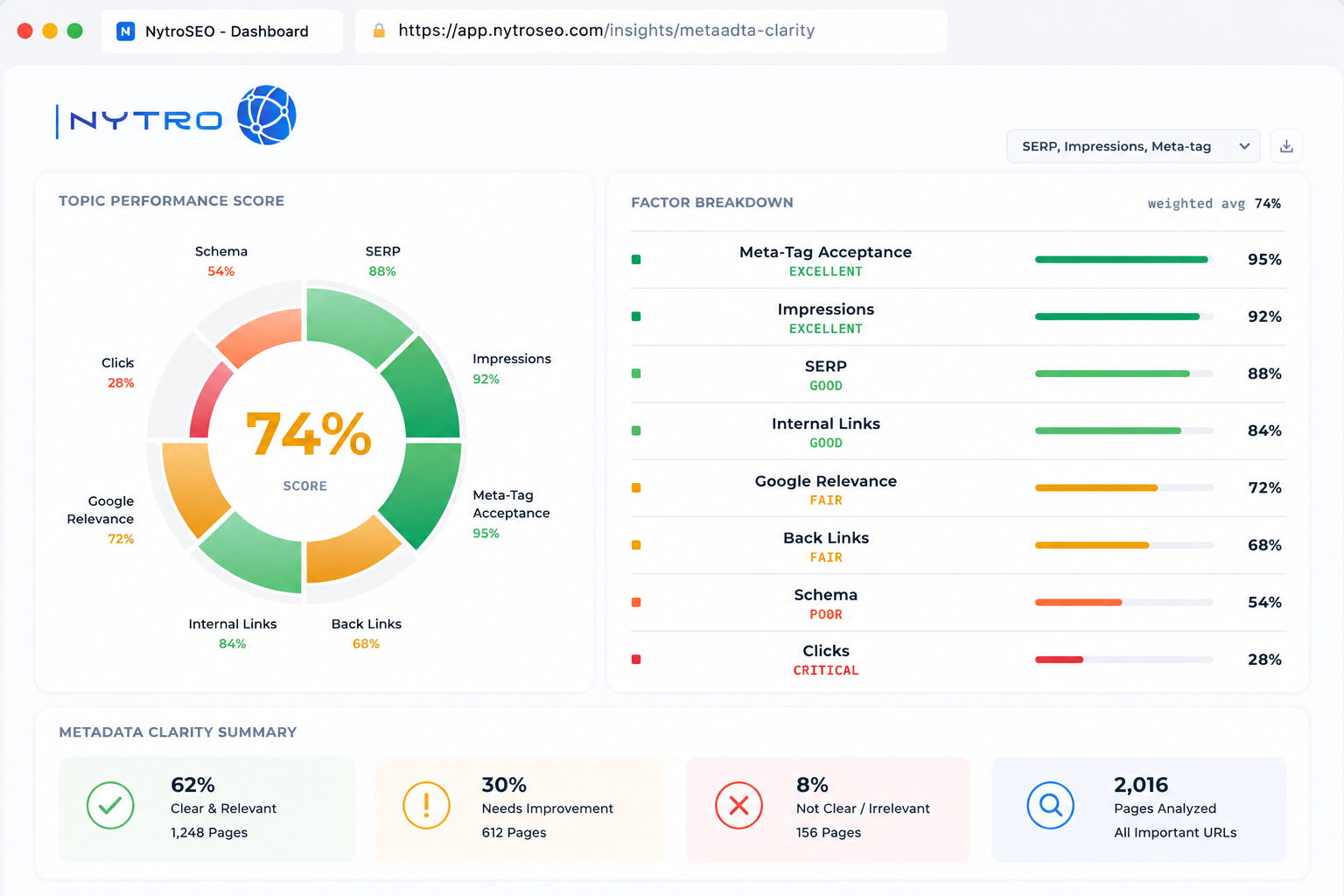
Task: Click the download icon button
Action: tap(1286, 146)
